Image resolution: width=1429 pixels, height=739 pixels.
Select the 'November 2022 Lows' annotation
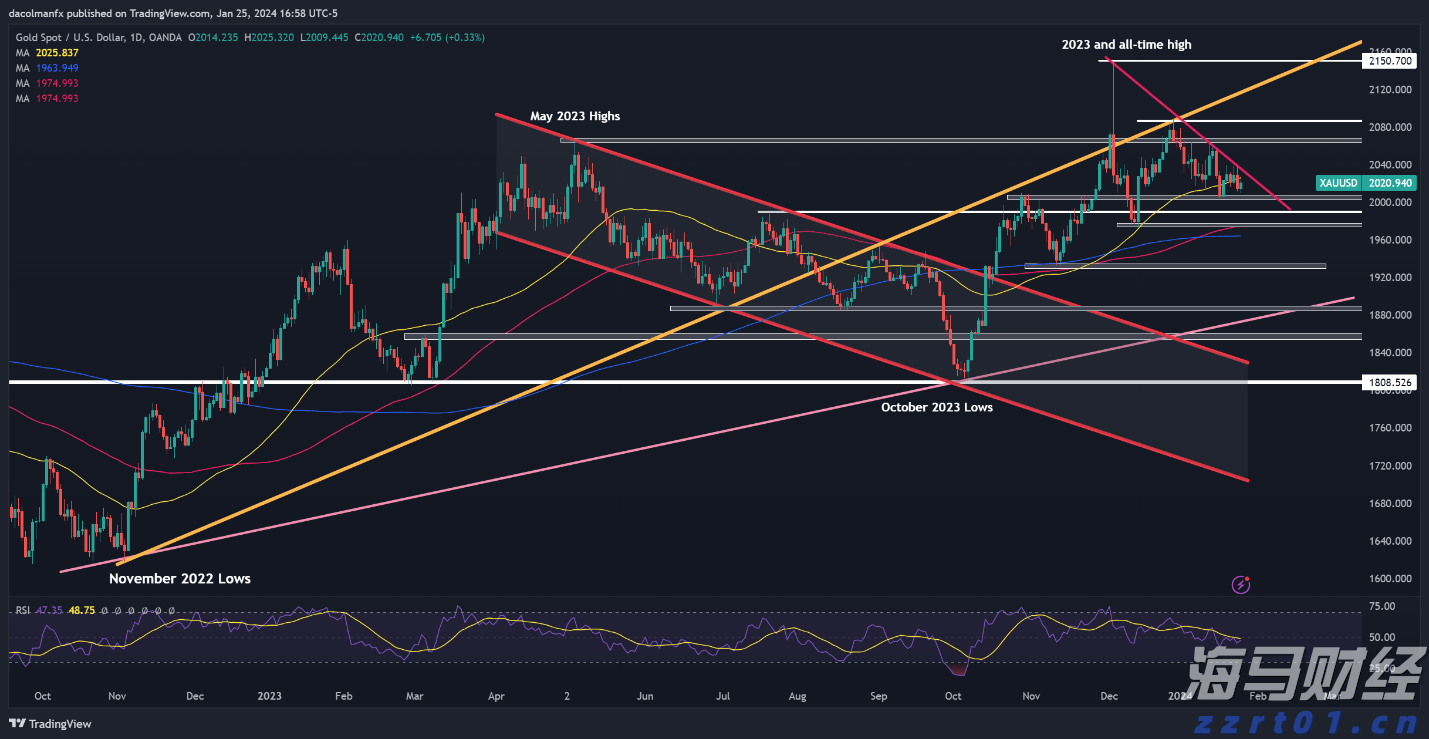pyautogui.click(x=179, y=578)
